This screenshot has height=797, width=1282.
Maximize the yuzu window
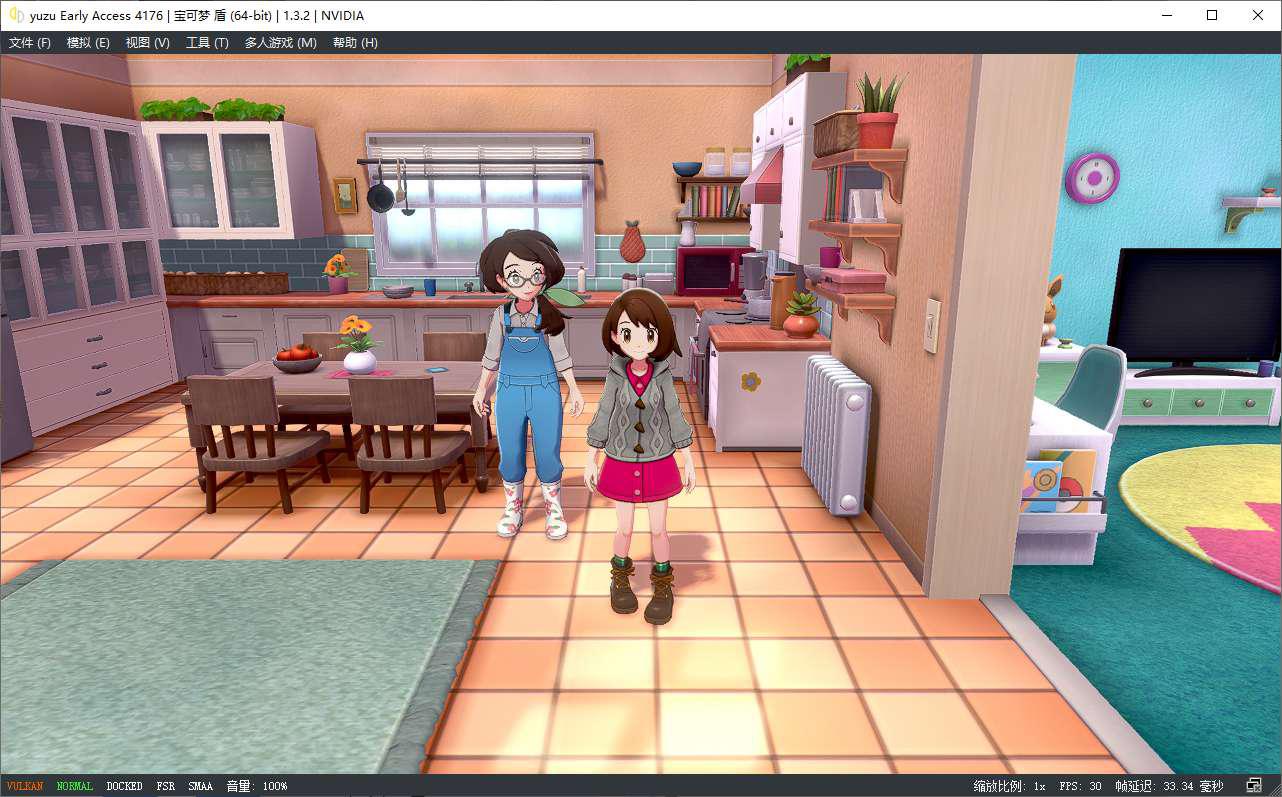[1212, 15]
